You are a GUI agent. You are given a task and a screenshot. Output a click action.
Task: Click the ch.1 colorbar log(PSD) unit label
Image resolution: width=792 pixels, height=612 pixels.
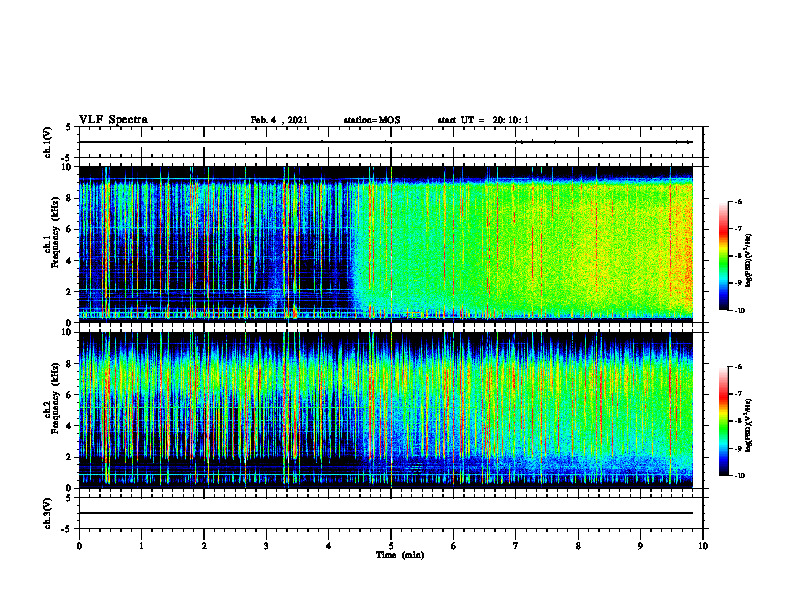pyautogui.click(x=749, y=261)
